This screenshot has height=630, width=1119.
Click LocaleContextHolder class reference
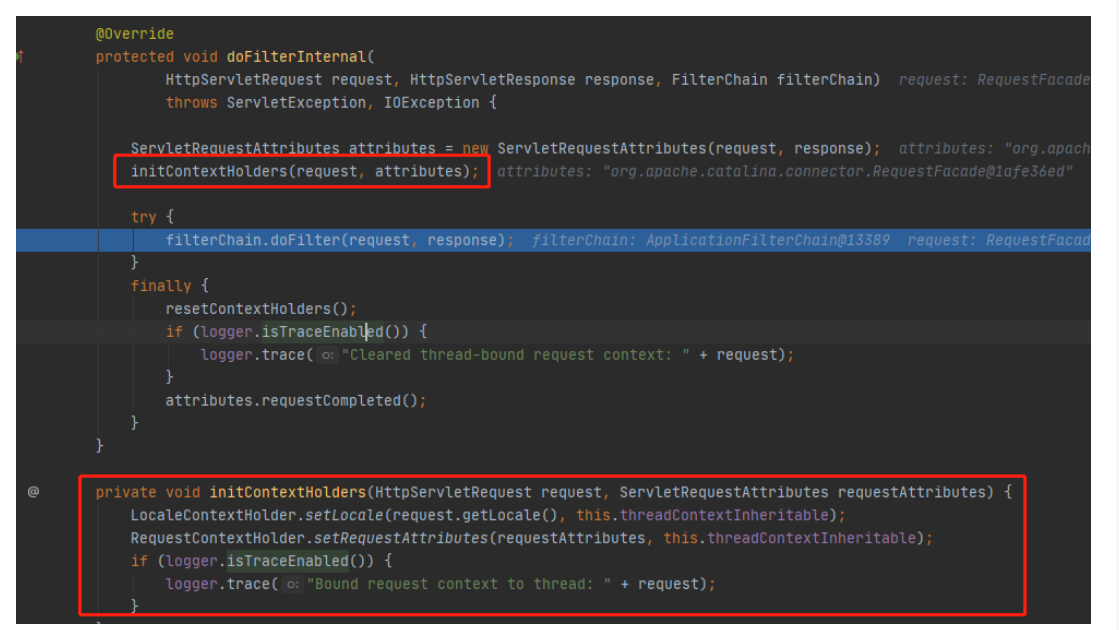coord(213,515)
